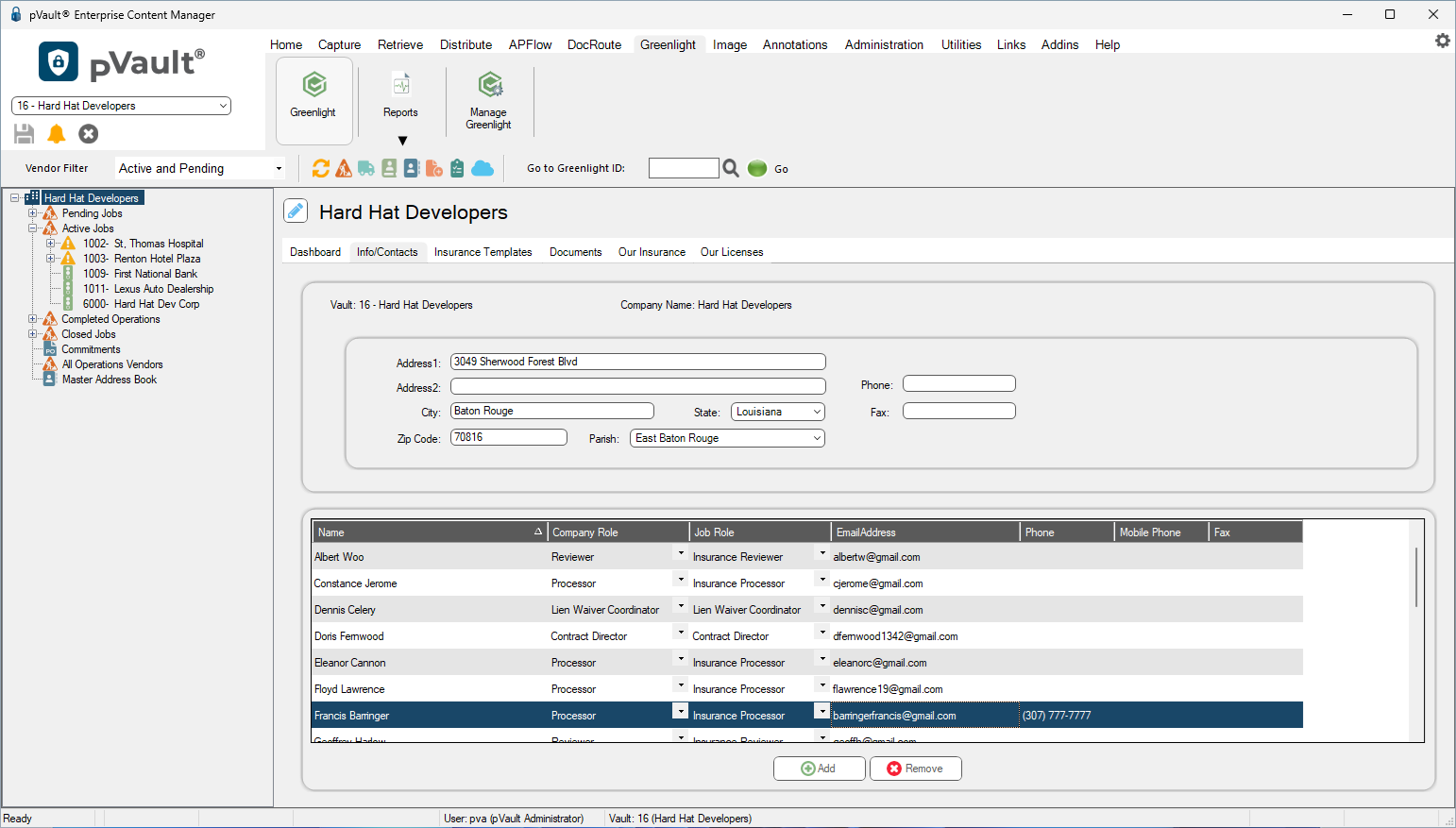Expand the Completed Operations node
Image resolution: width=1456 pixels, height=828 pixels.
(33, 319)
